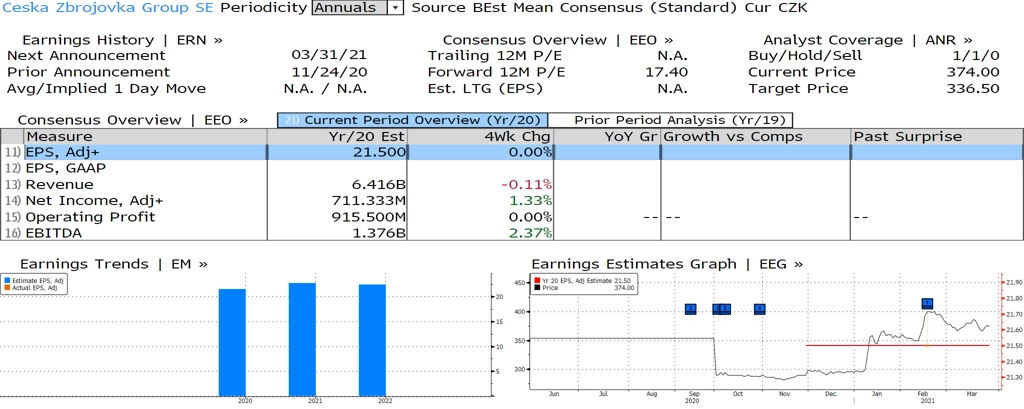
Task: Switch to Current Period Overview (Yr/20) tab
Action: pos(412,120)
